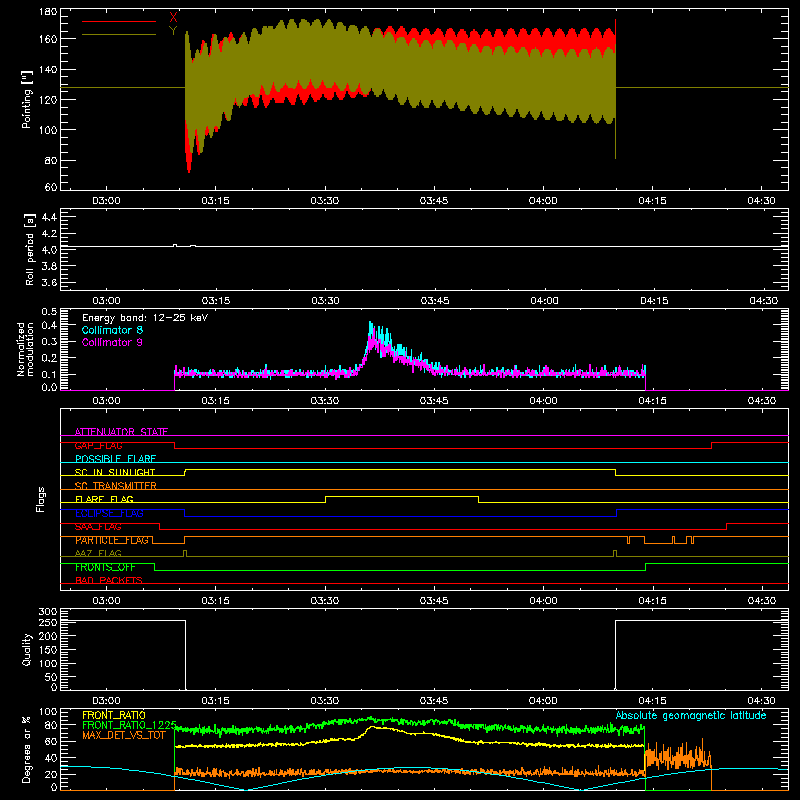Viewport: 800px width, 800px height.
Task: Click the cyan 'Collimator 8' legend entry
Action: click(112, 330)
